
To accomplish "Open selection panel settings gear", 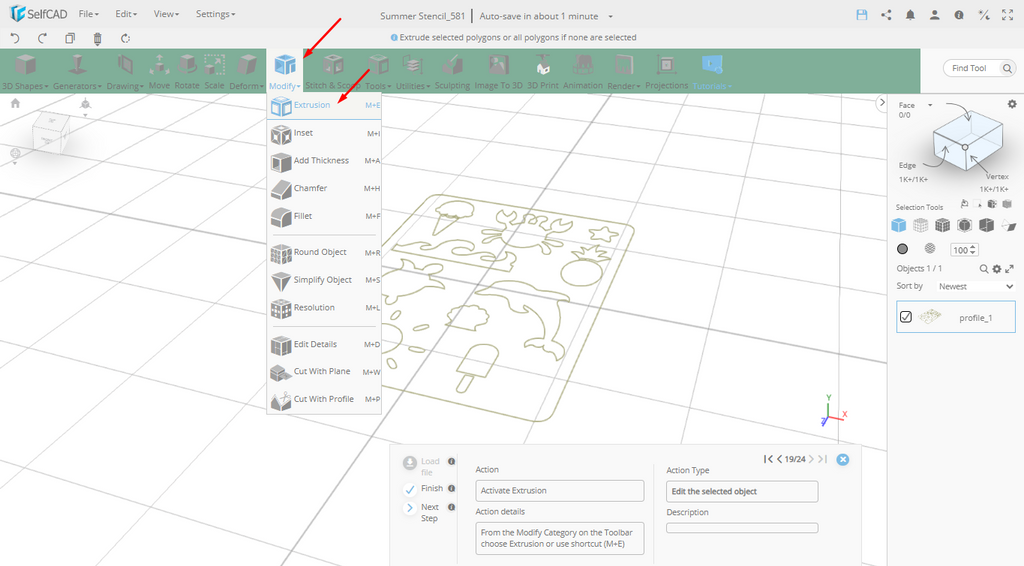I will [1012, 104].
